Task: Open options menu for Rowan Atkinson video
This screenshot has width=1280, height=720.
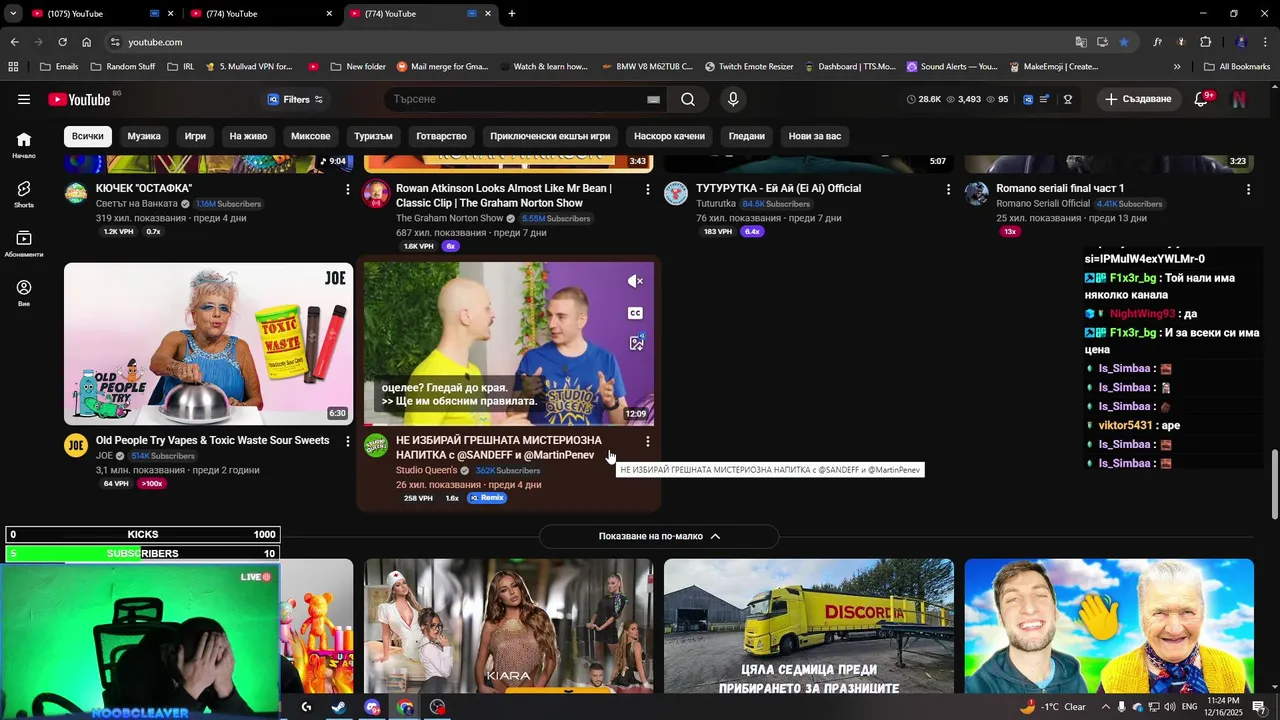Action: pos(648,189)
